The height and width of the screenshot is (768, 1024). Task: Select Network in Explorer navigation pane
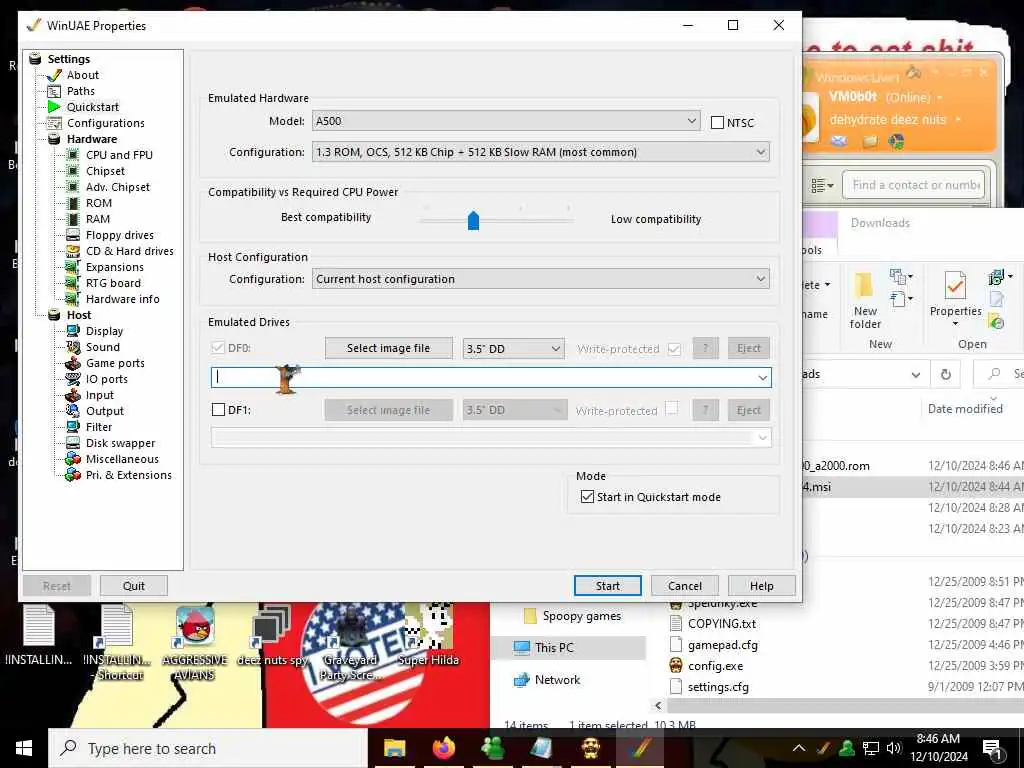[x=557, y=680]
